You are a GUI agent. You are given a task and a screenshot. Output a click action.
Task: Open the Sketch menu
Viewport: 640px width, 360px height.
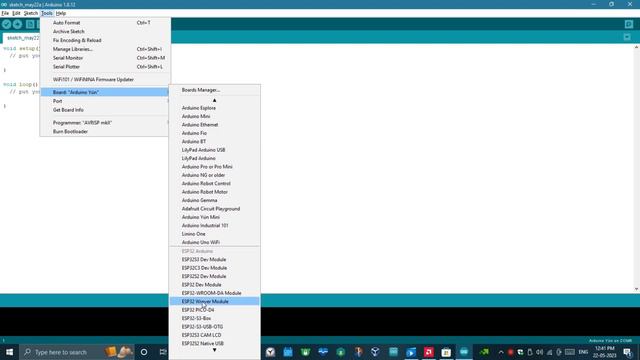point(31,13)
